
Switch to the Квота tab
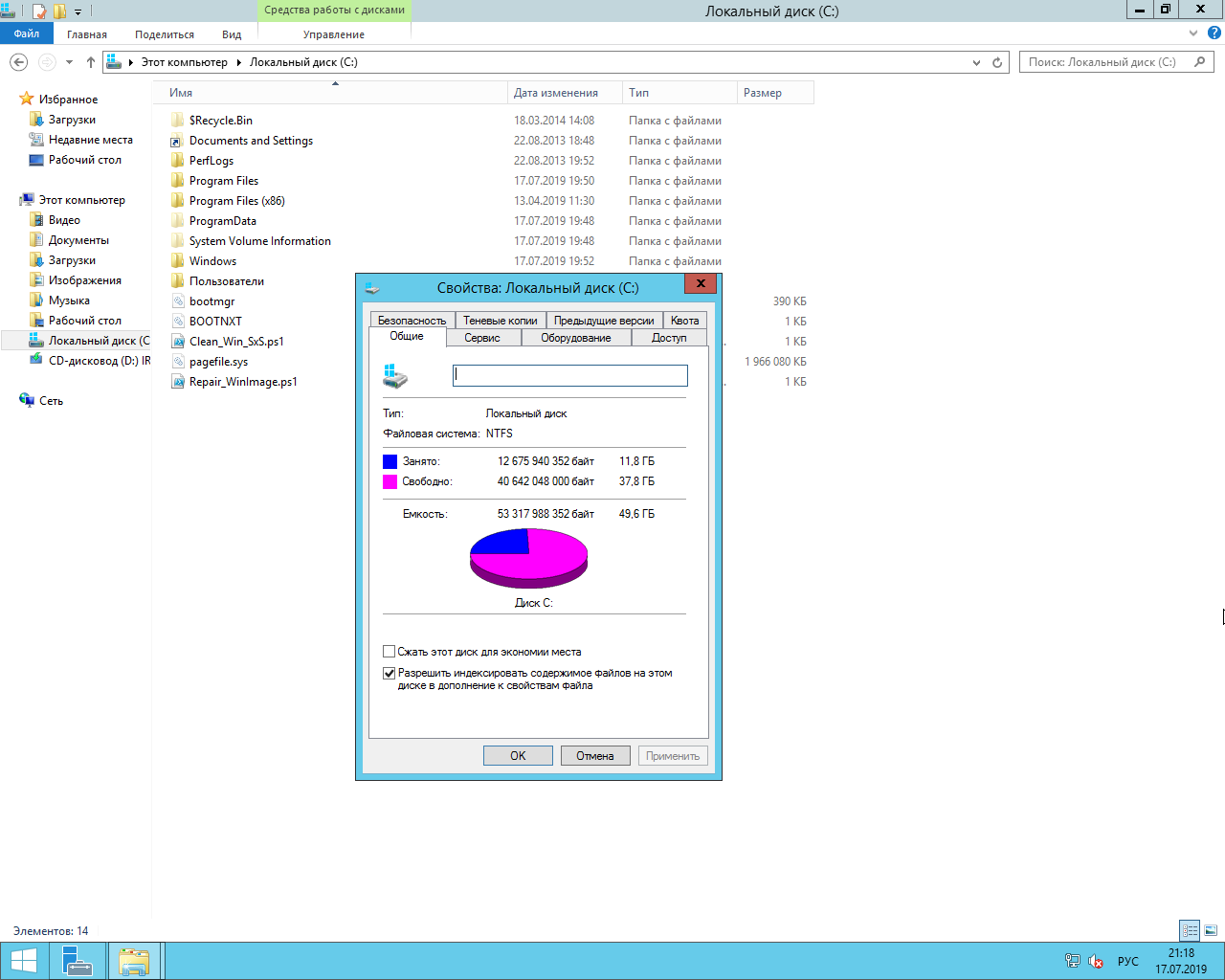(x=684, y=321)
